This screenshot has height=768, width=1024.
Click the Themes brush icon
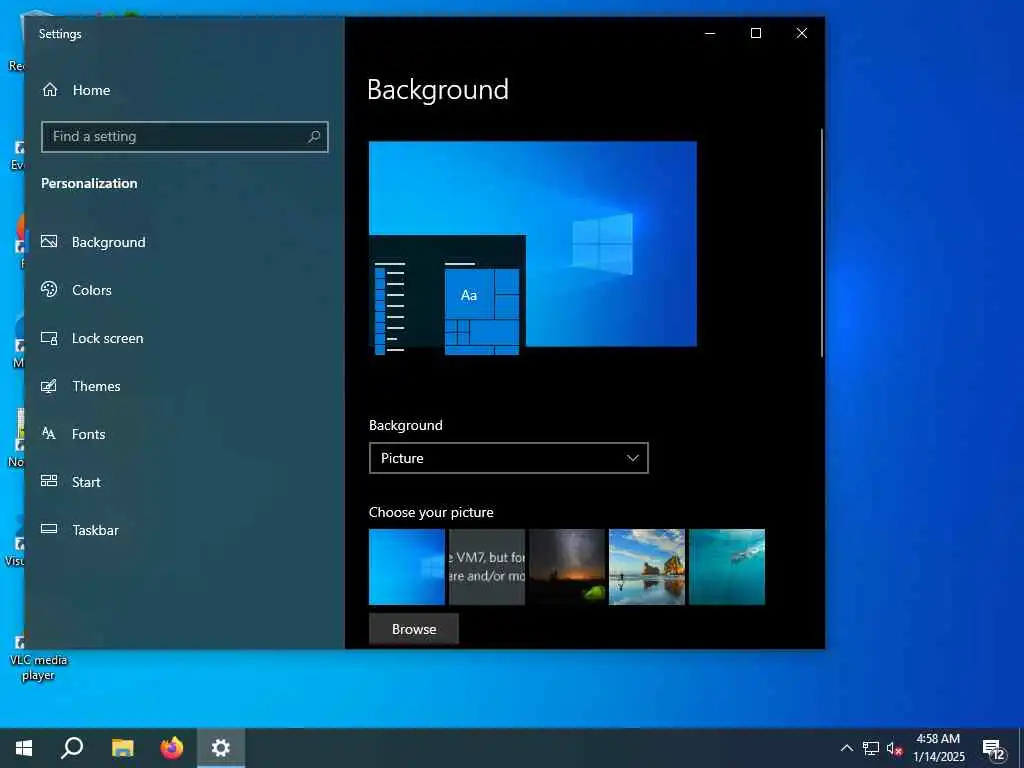tap(49, 385)
